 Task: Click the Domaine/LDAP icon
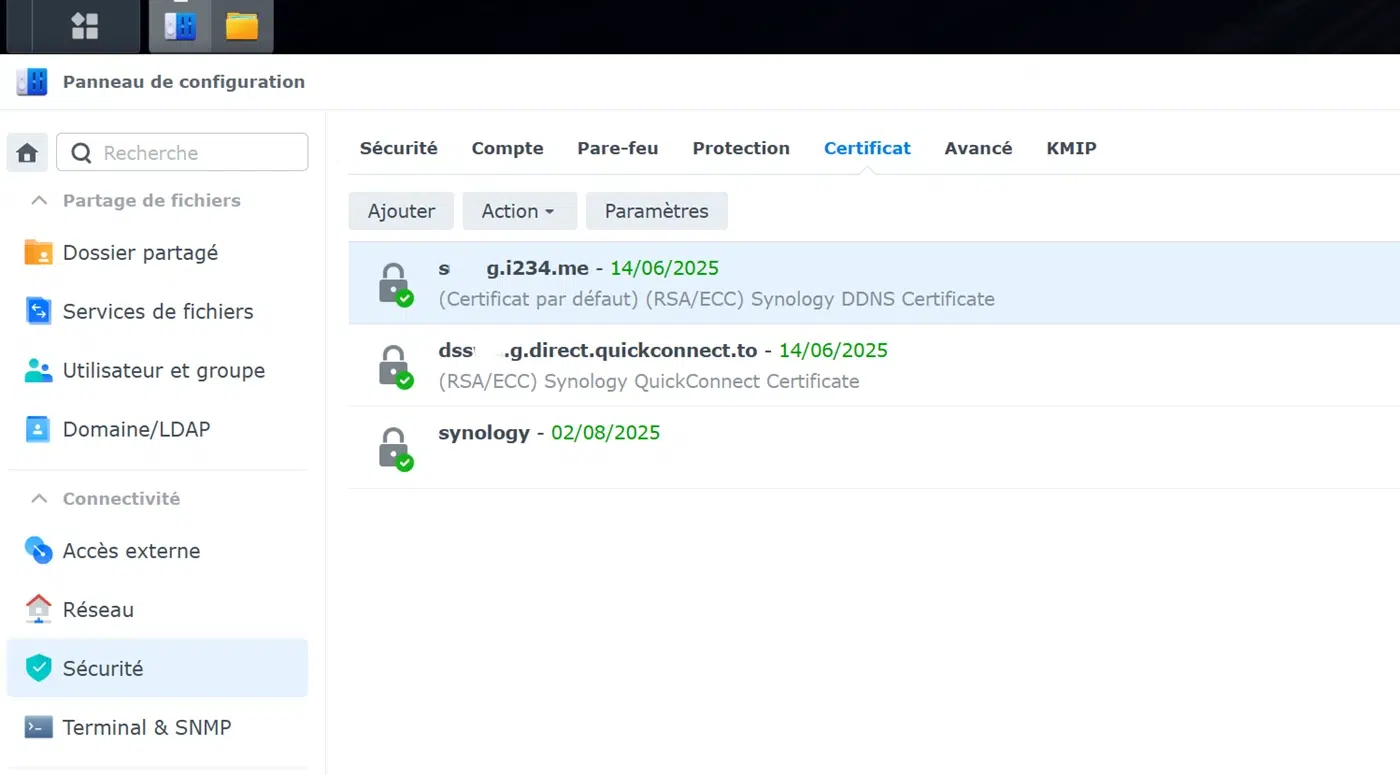[38, 429]
